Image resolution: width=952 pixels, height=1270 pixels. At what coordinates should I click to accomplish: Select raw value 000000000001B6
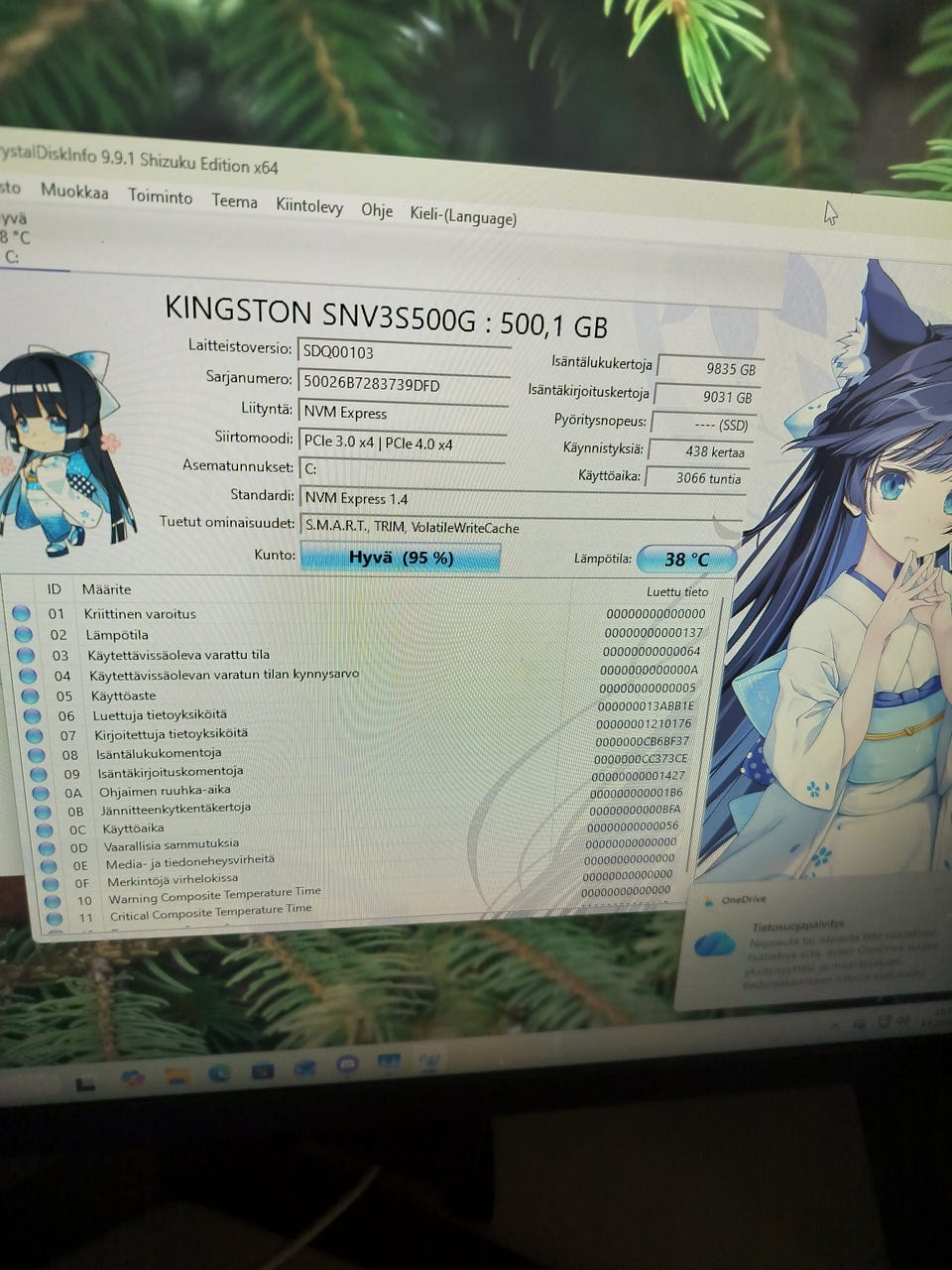click(x=637, y=793)
